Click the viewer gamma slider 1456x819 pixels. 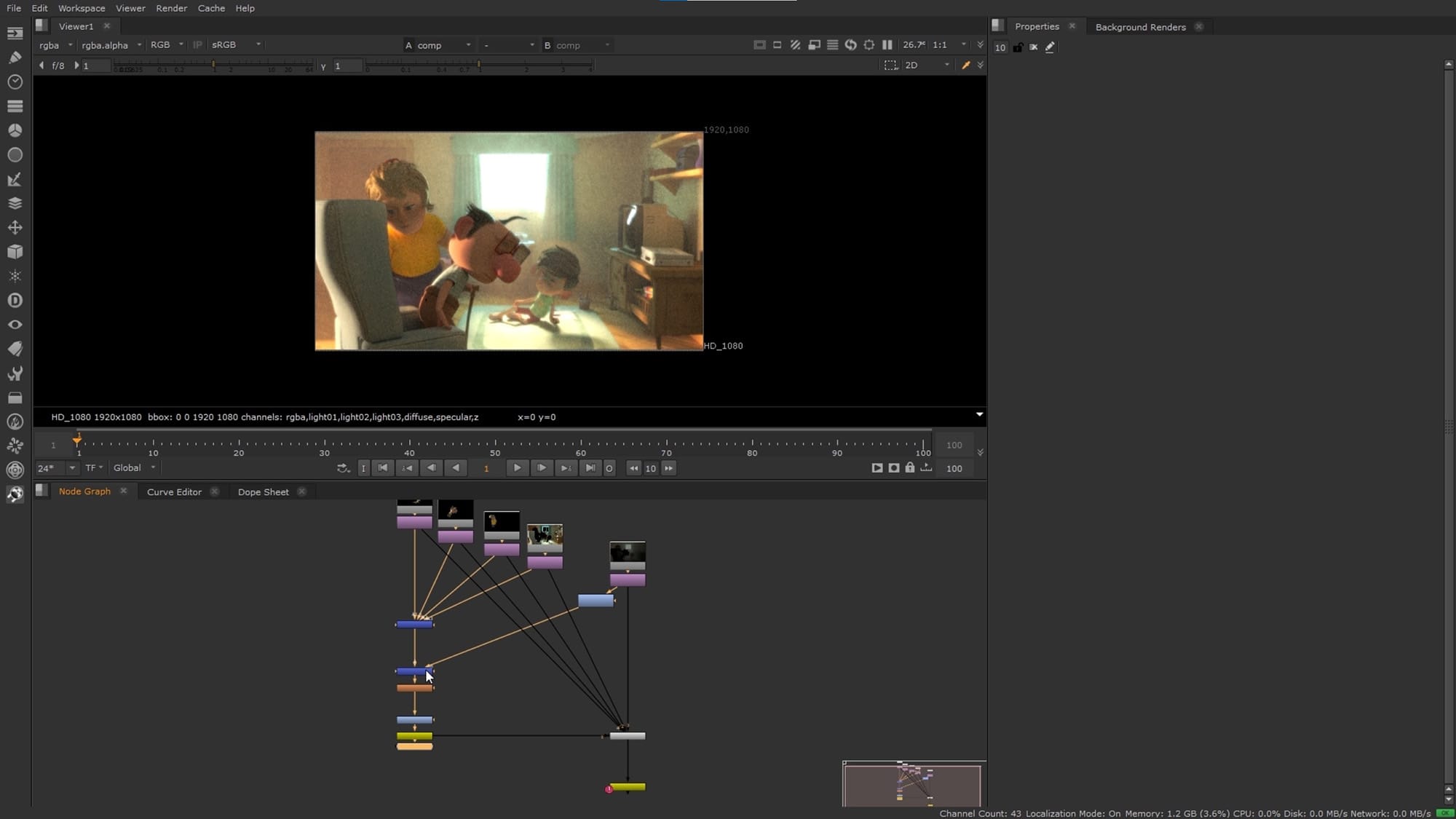(478, 66)
